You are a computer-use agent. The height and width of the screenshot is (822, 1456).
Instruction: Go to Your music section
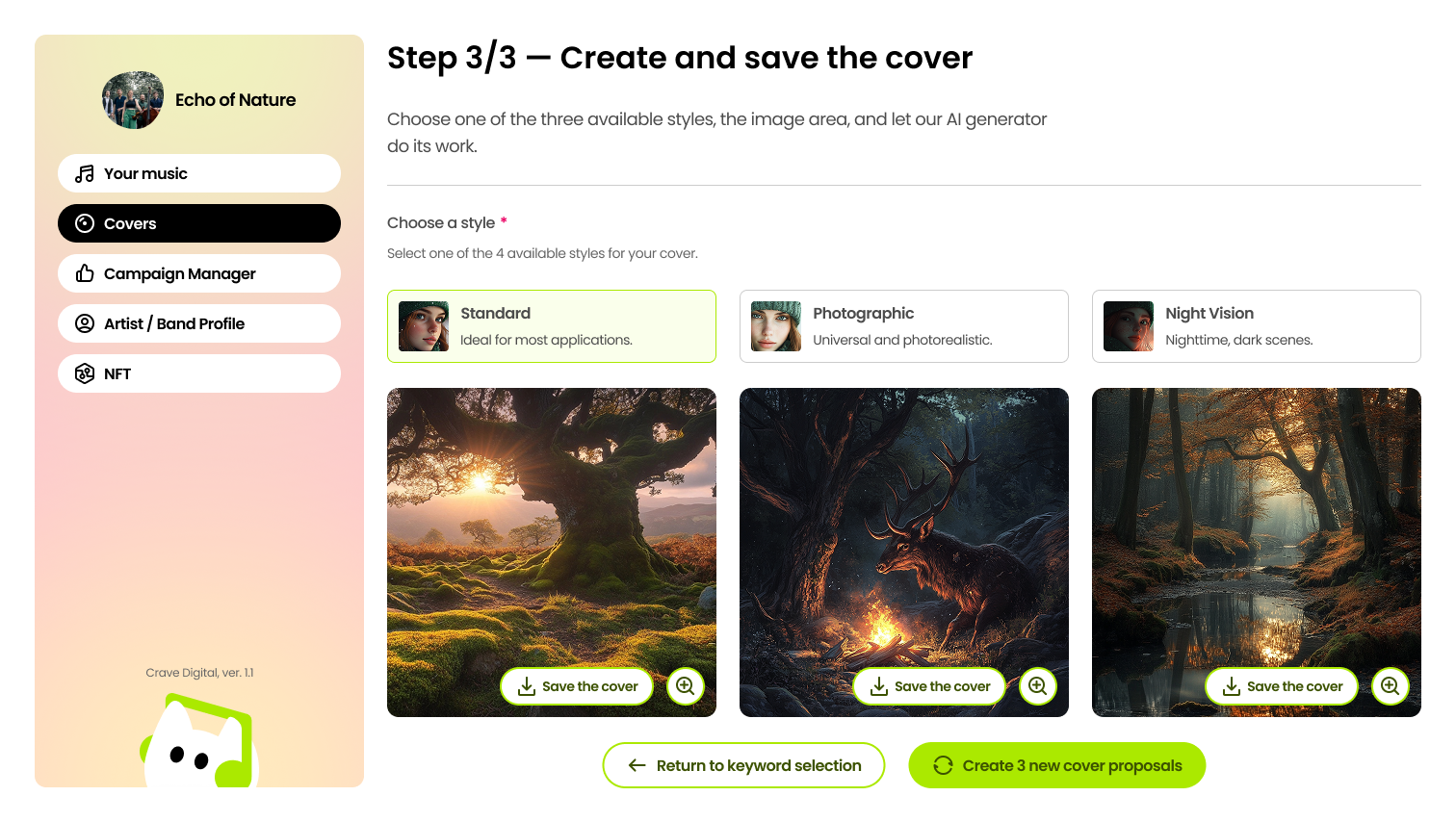pos(199,173)
